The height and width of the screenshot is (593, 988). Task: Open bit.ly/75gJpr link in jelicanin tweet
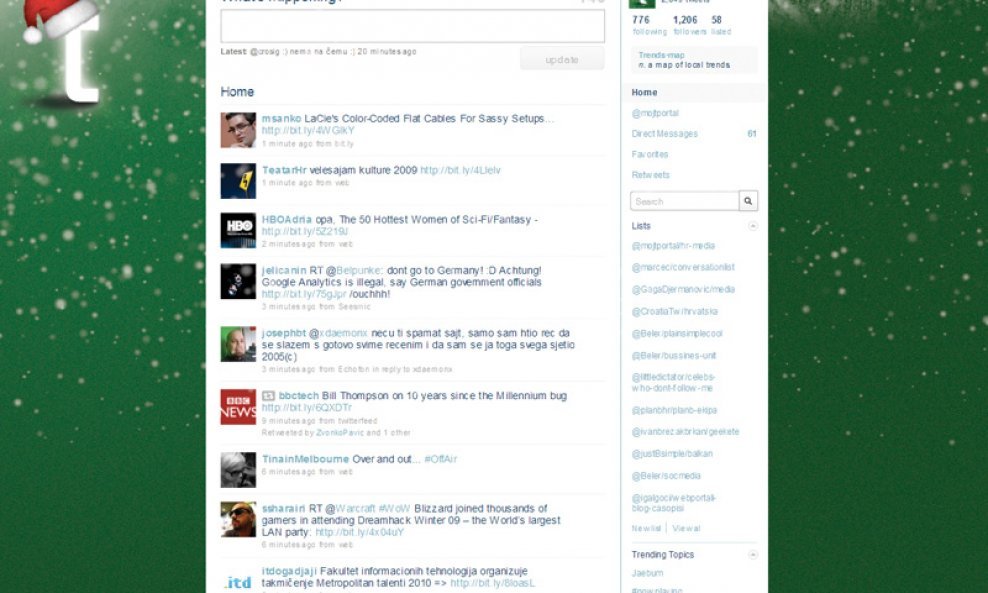click(304, 294)
